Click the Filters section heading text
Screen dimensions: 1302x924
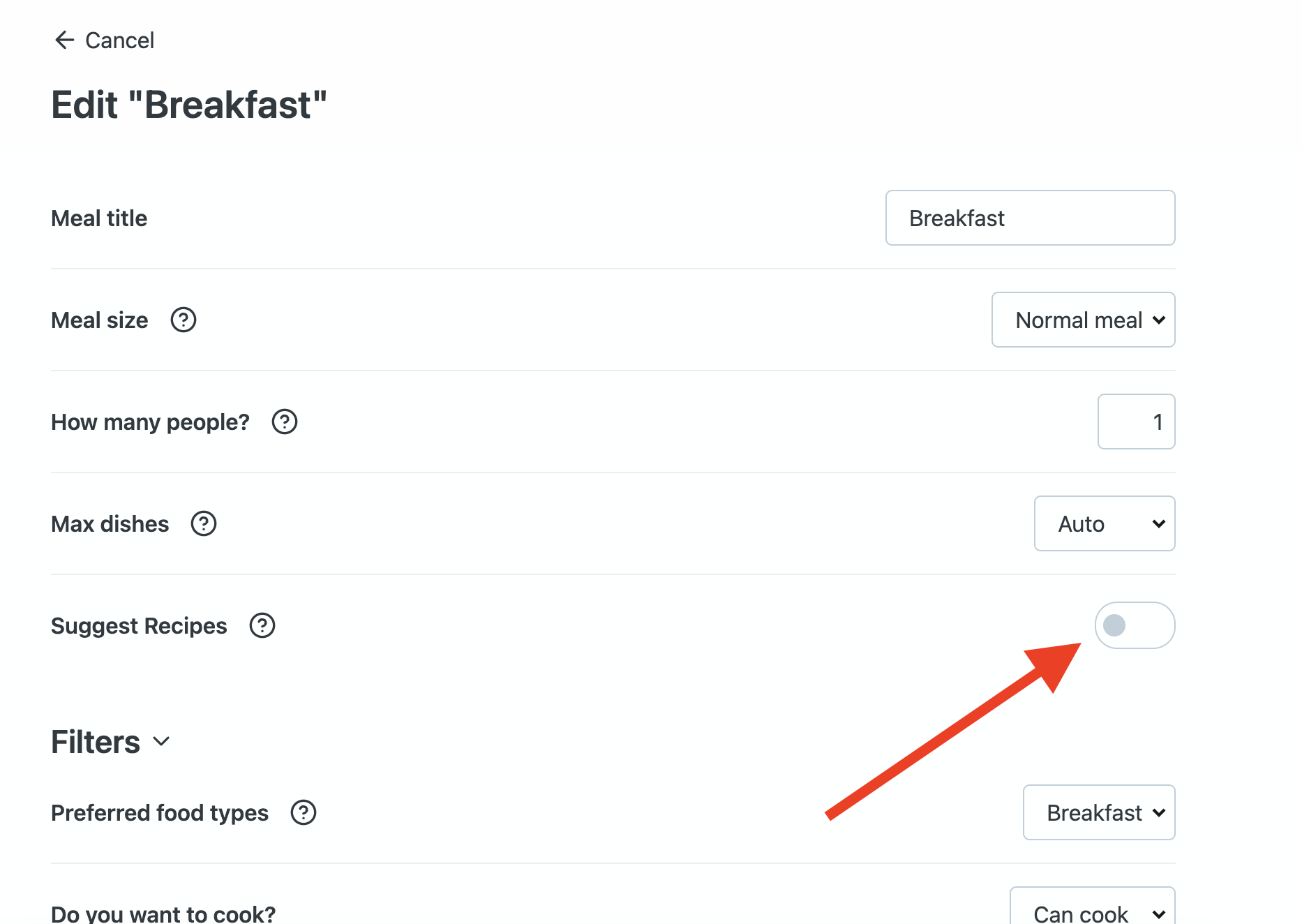96,742
